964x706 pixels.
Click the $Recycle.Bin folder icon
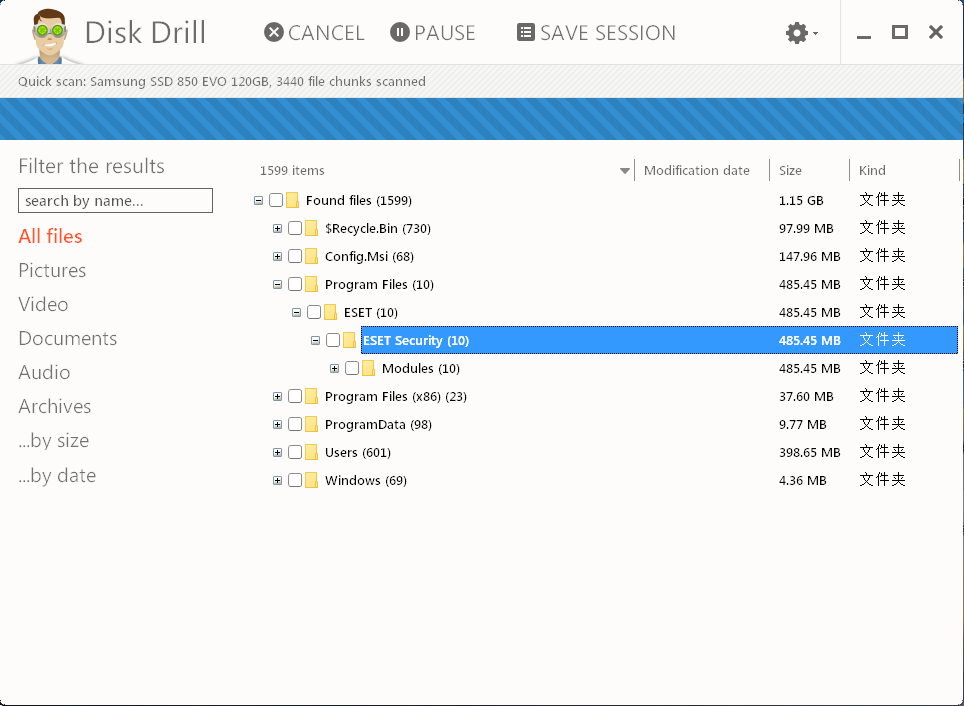312,228
